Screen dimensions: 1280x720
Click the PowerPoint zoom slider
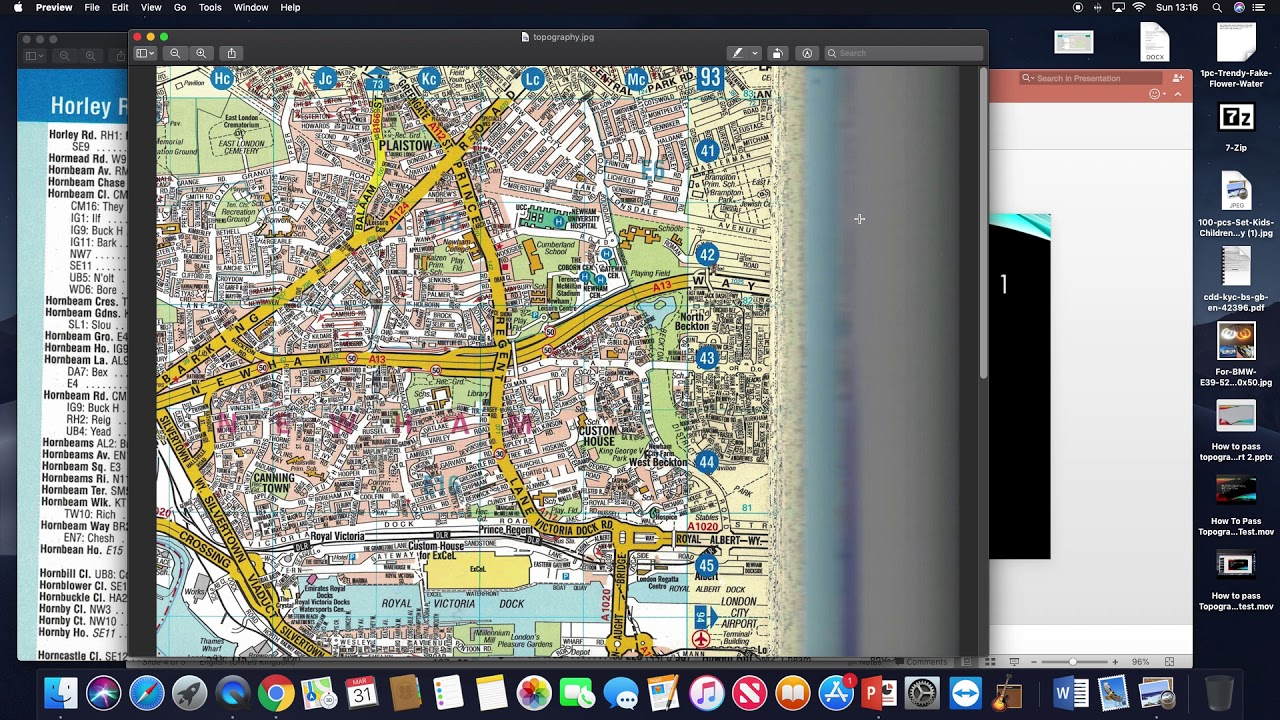[x=1073, y=662]
